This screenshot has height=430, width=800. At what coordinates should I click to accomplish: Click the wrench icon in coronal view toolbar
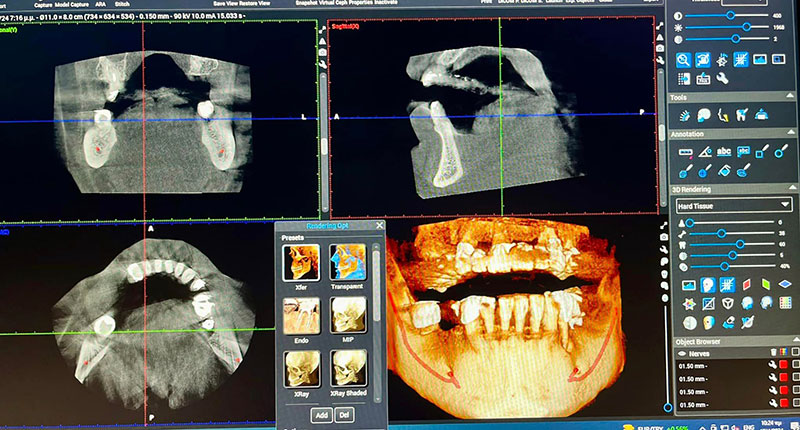(x=322, y=64)
